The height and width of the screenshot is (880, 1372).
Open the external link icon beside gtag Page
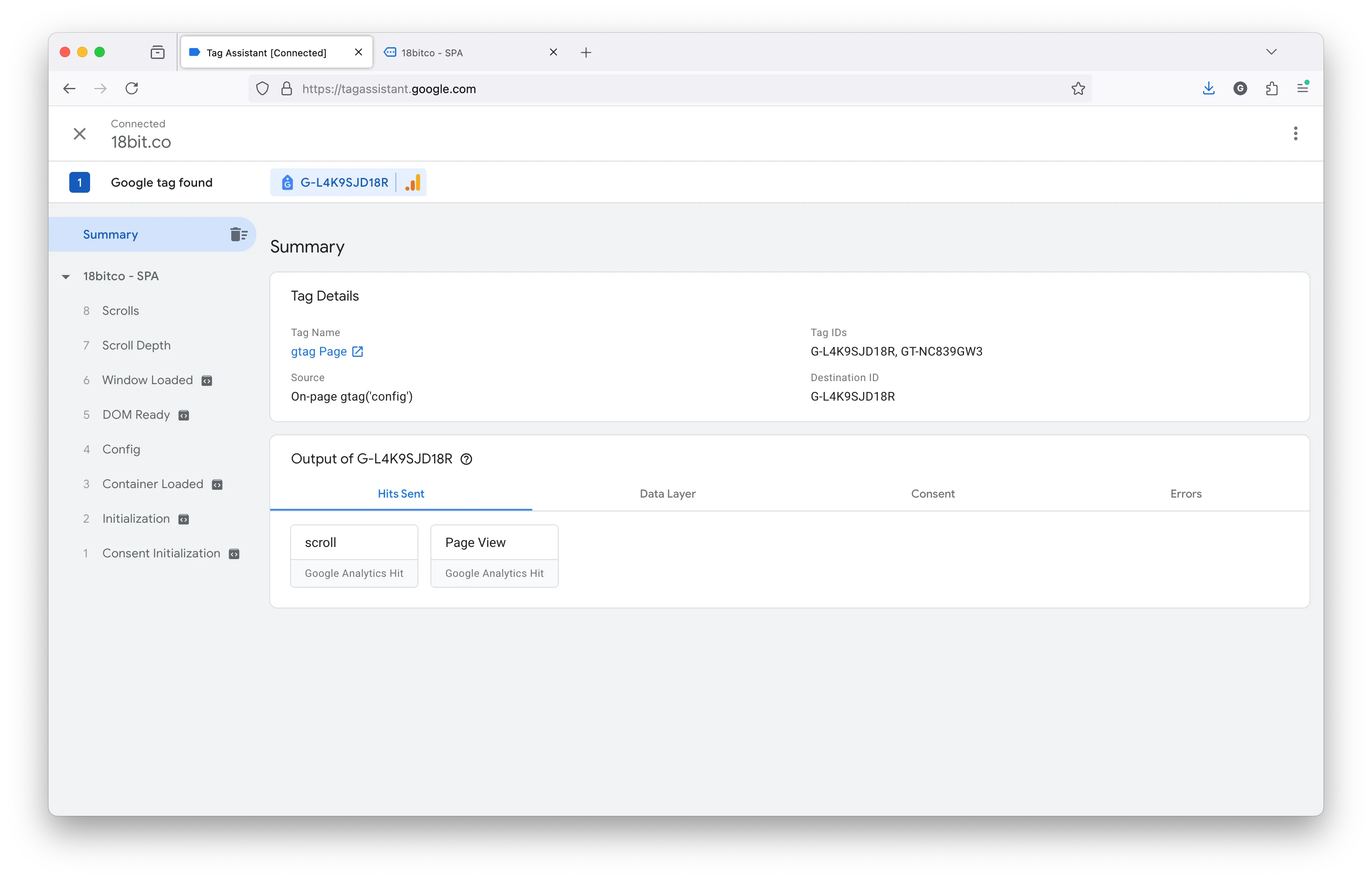click(358, 351)
